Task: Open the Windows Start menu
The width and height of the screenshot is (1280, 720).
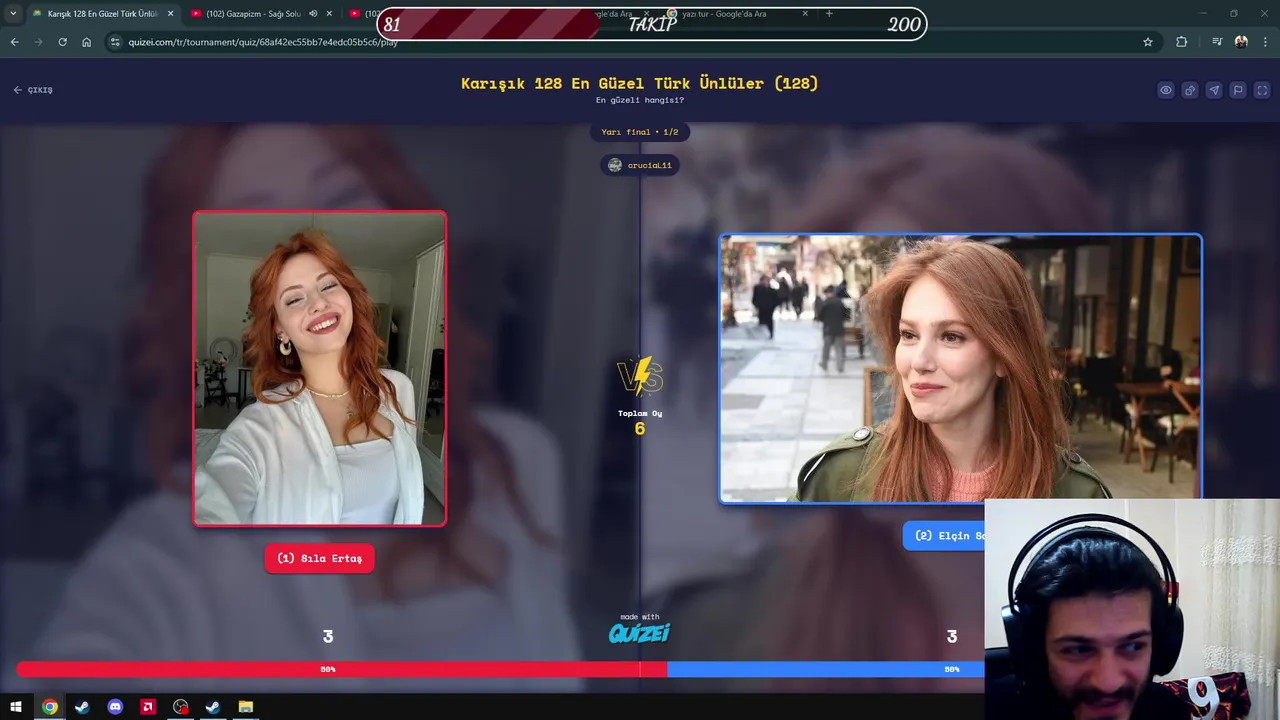Action: [x=16, y=707]
